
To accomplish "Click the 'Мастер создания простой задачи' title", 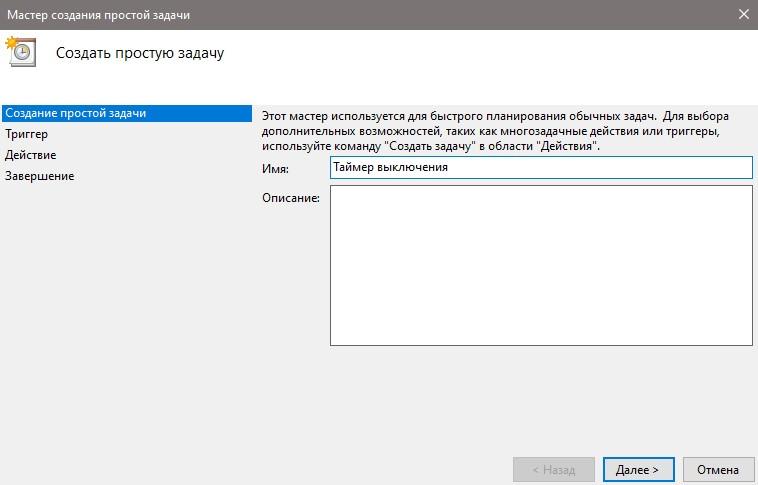I will pos(98,15).
